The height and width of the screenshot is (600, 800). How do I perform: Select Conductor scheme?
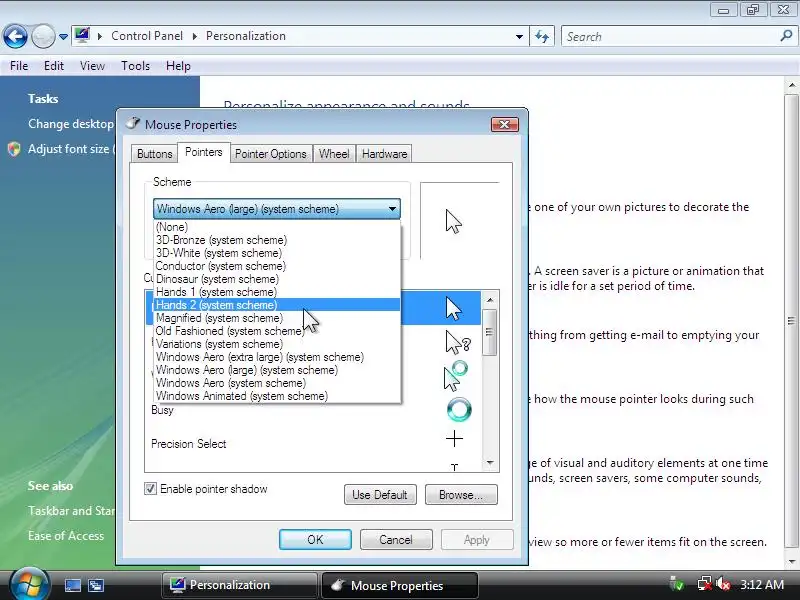pyautogui.click(x=277, y=266)
